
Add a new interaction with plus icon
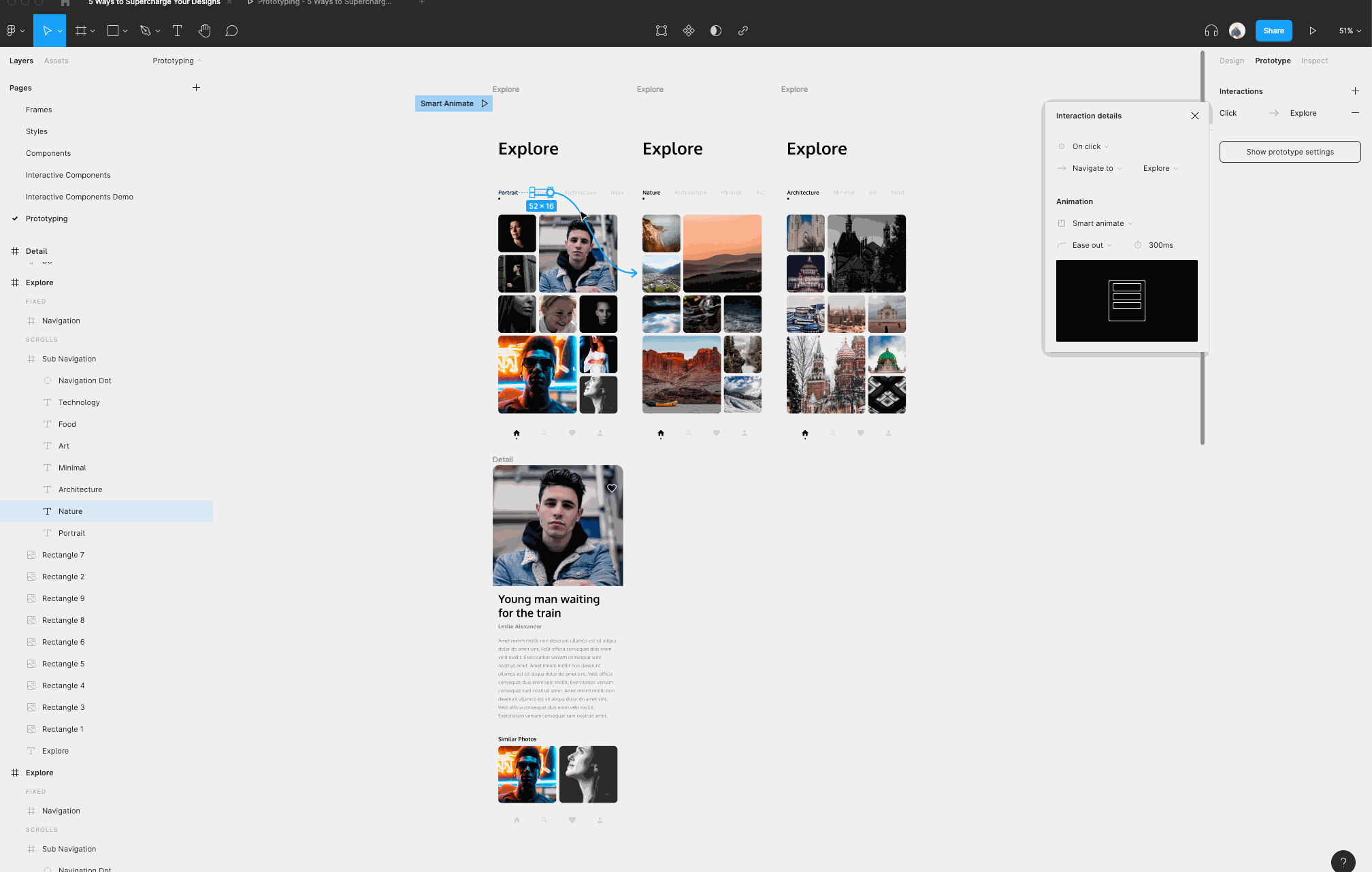coord(1355,91)
